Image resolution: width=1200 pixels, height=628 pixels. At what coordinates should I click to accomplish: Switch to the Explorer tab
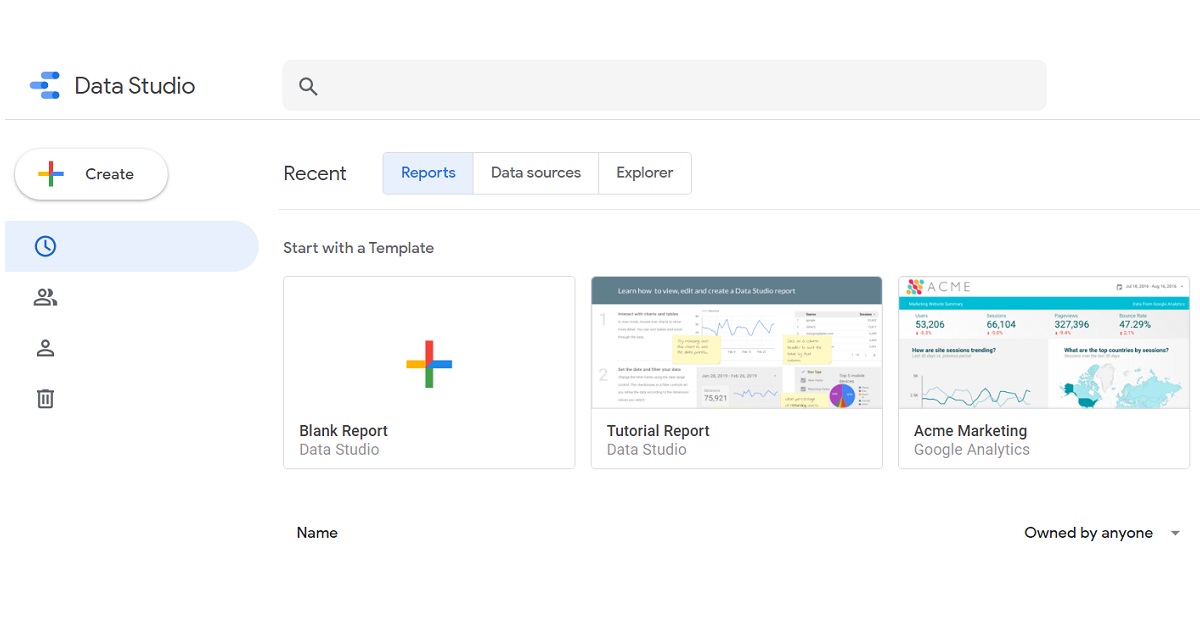(x=645, y=173)
